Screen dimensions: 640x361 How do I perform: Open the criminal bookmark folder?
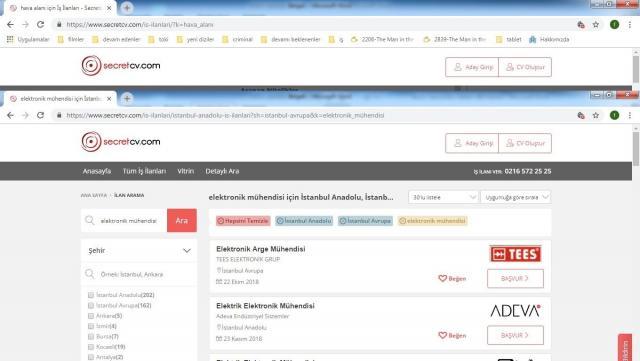[238, 40]
